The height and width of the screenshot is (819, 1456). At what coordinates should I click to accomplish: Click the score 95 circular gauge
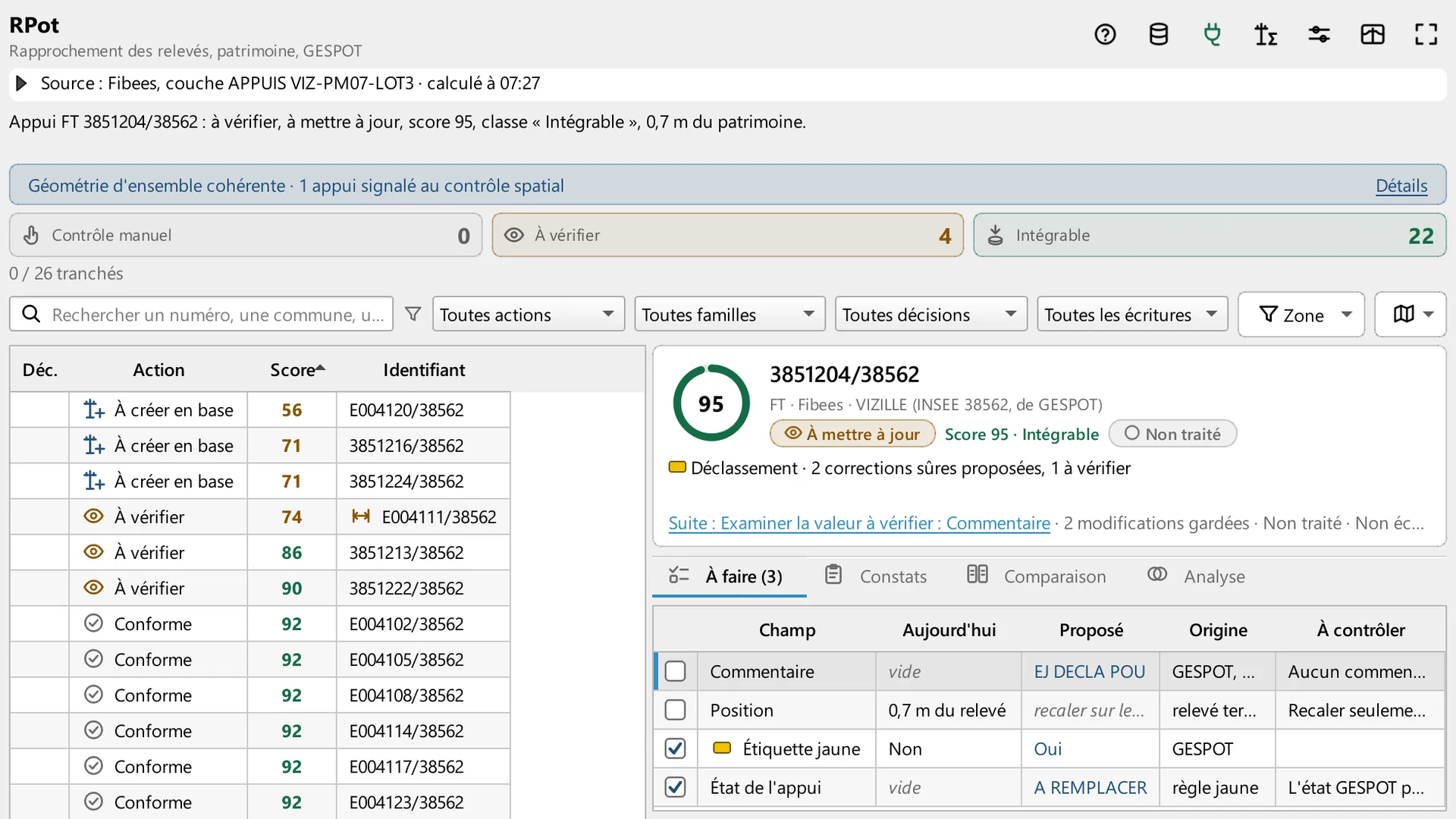(711, 403)
